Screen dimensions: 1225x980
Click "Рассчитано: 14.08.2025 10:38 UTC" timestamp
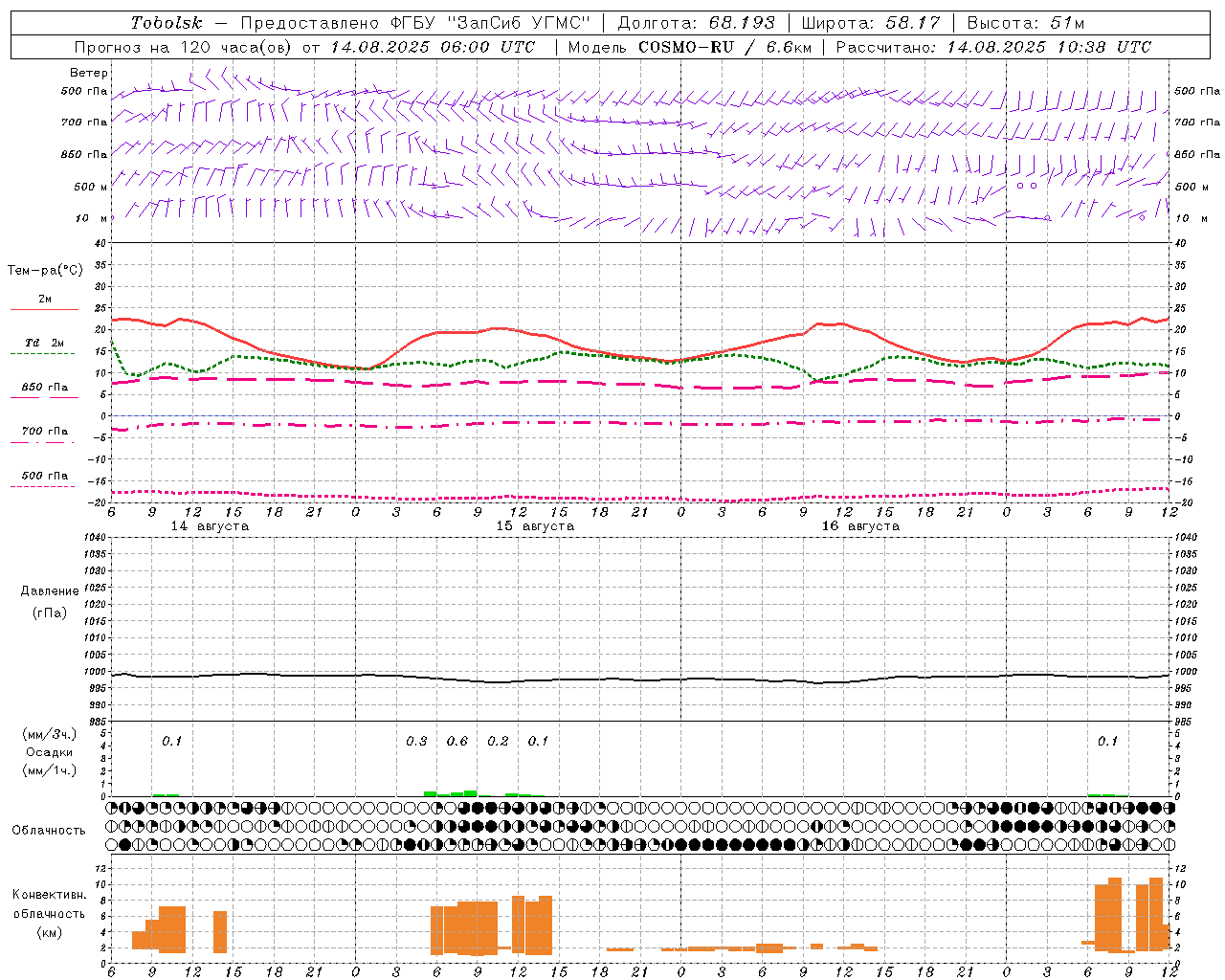tap(993, 46)
